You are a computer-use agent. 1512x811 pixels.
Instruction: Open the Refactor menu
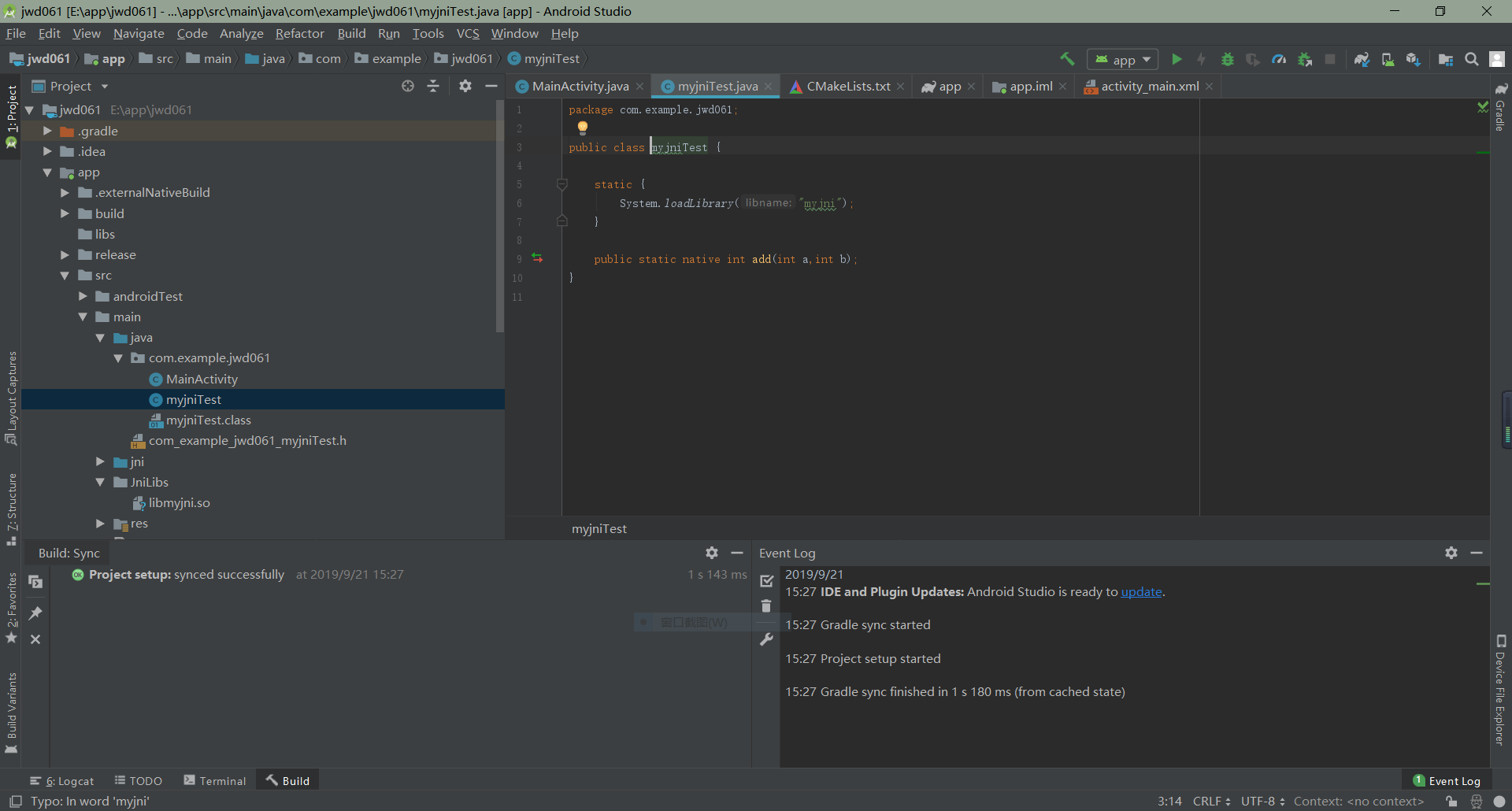[x=299, y=33]
